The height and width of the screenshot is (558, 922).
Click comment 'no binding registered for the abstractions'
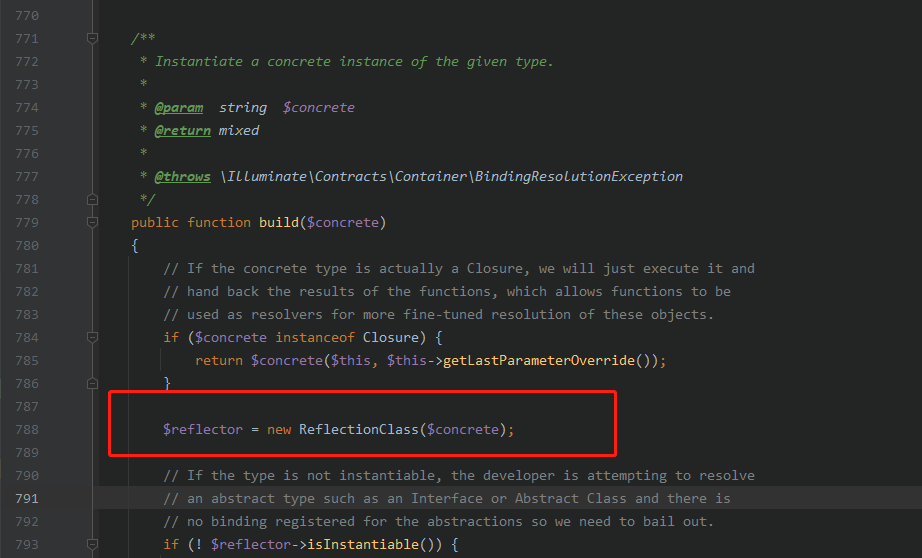tap(439, 522)
